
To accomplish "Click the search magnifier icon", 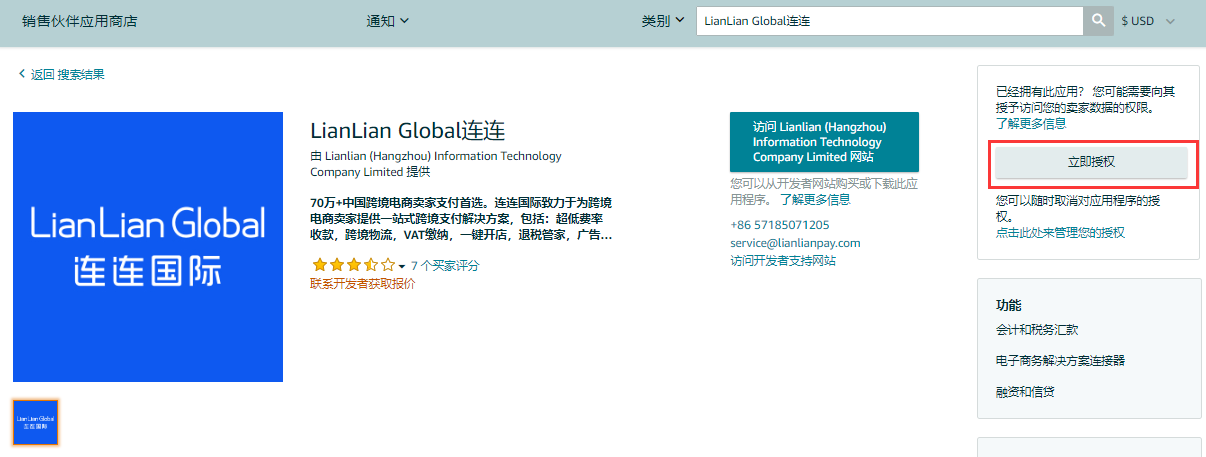I will point(1098,21).
